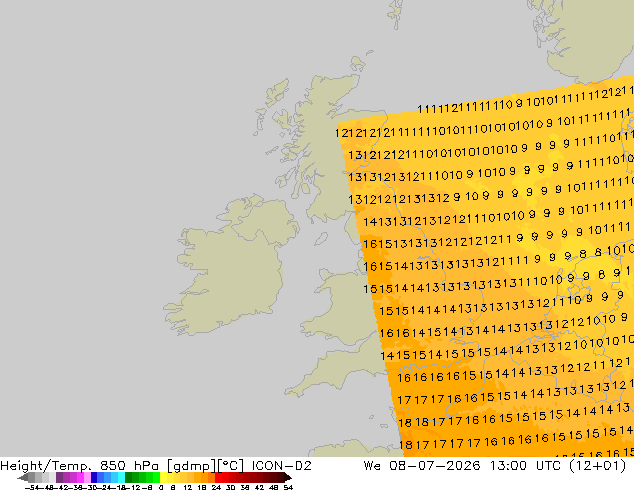Click the cyan legend swatch near -18
The image size is (634, 490).
coord(121,477)
